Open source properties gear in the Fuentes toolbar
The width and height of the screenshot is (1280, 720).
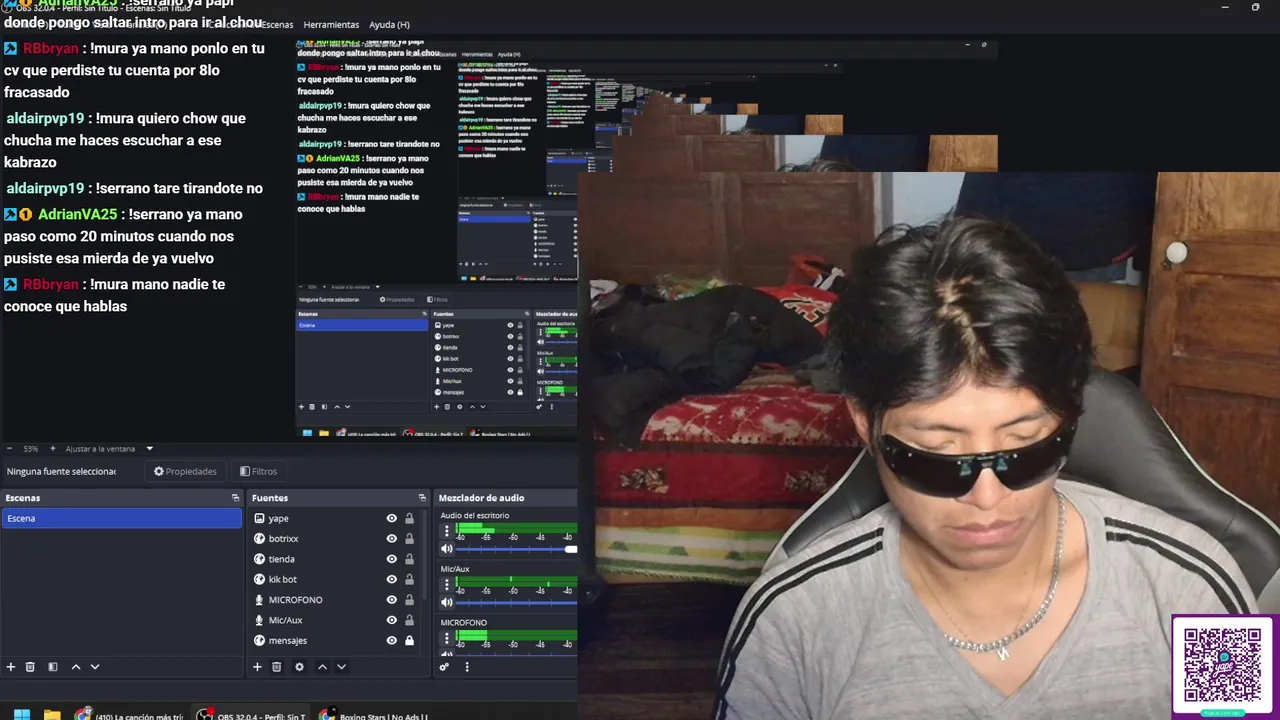pyautogui.click(x=299, y=667)
